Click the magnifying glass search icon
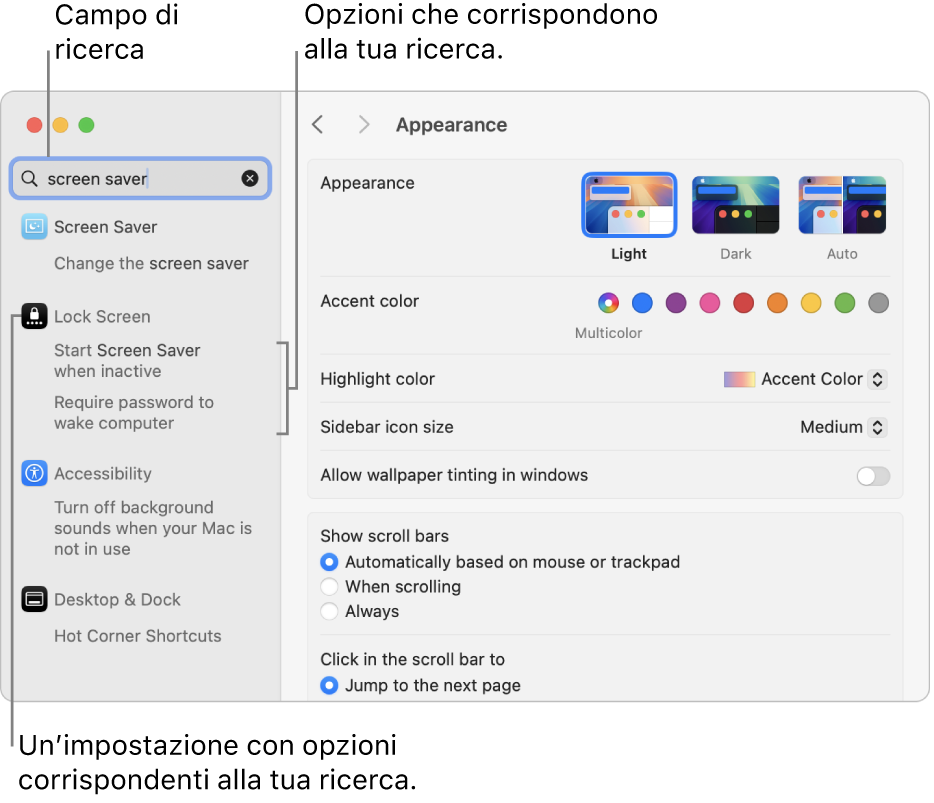Screen dimensions: 934x803 point(29,178)
